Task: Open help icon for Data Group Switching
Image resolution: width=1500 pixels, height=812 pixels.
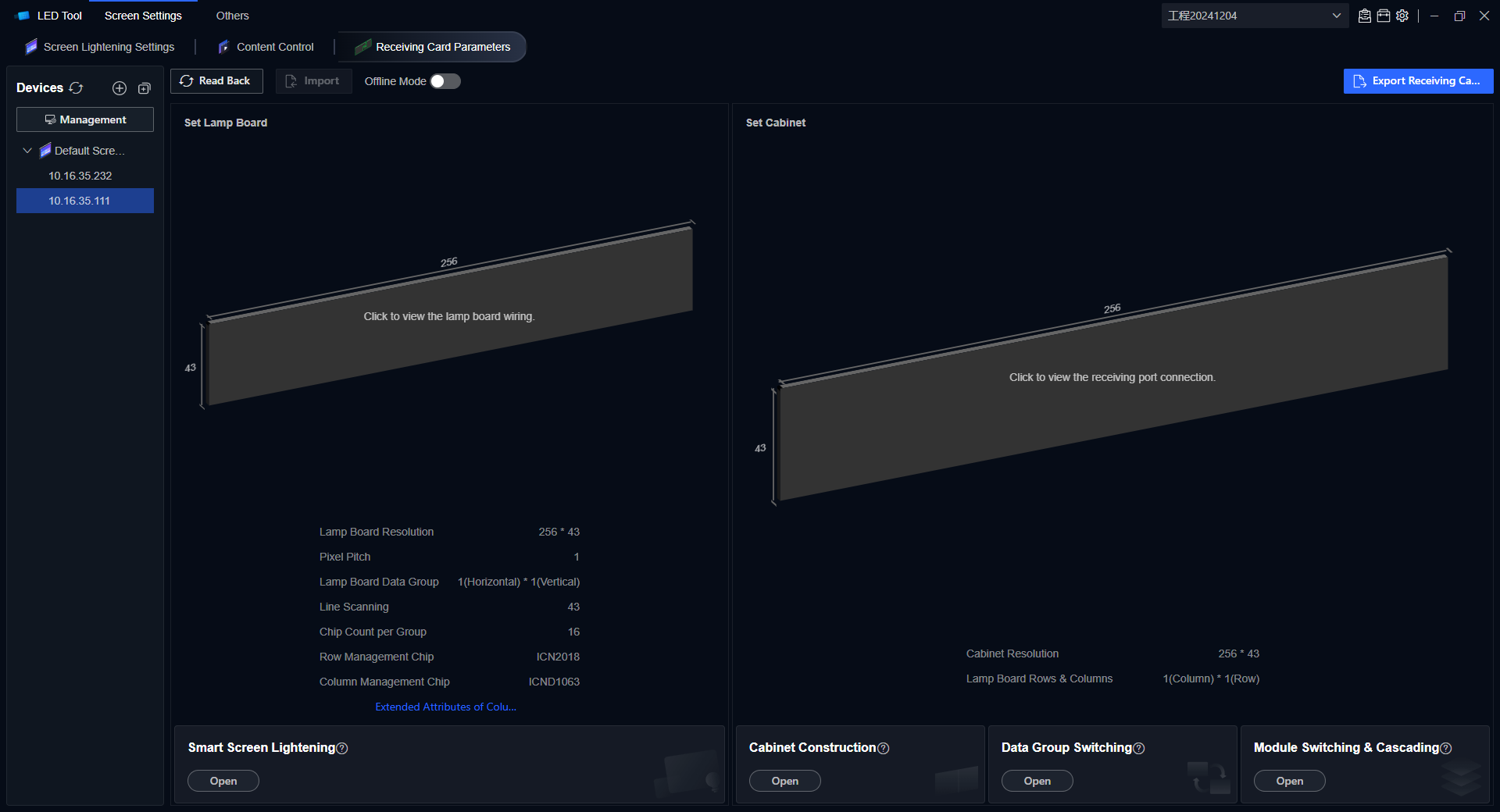Action: tap(1139, 748)
